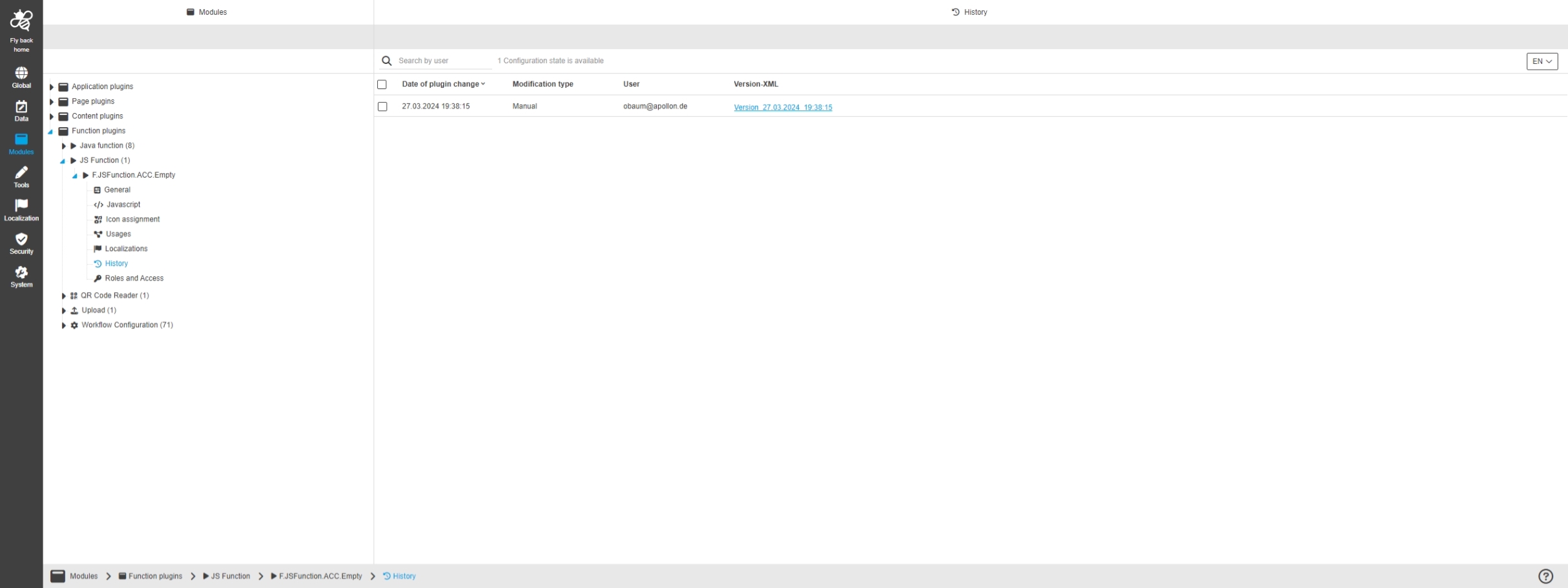Click the Version-XML column header

coord(756,84)
